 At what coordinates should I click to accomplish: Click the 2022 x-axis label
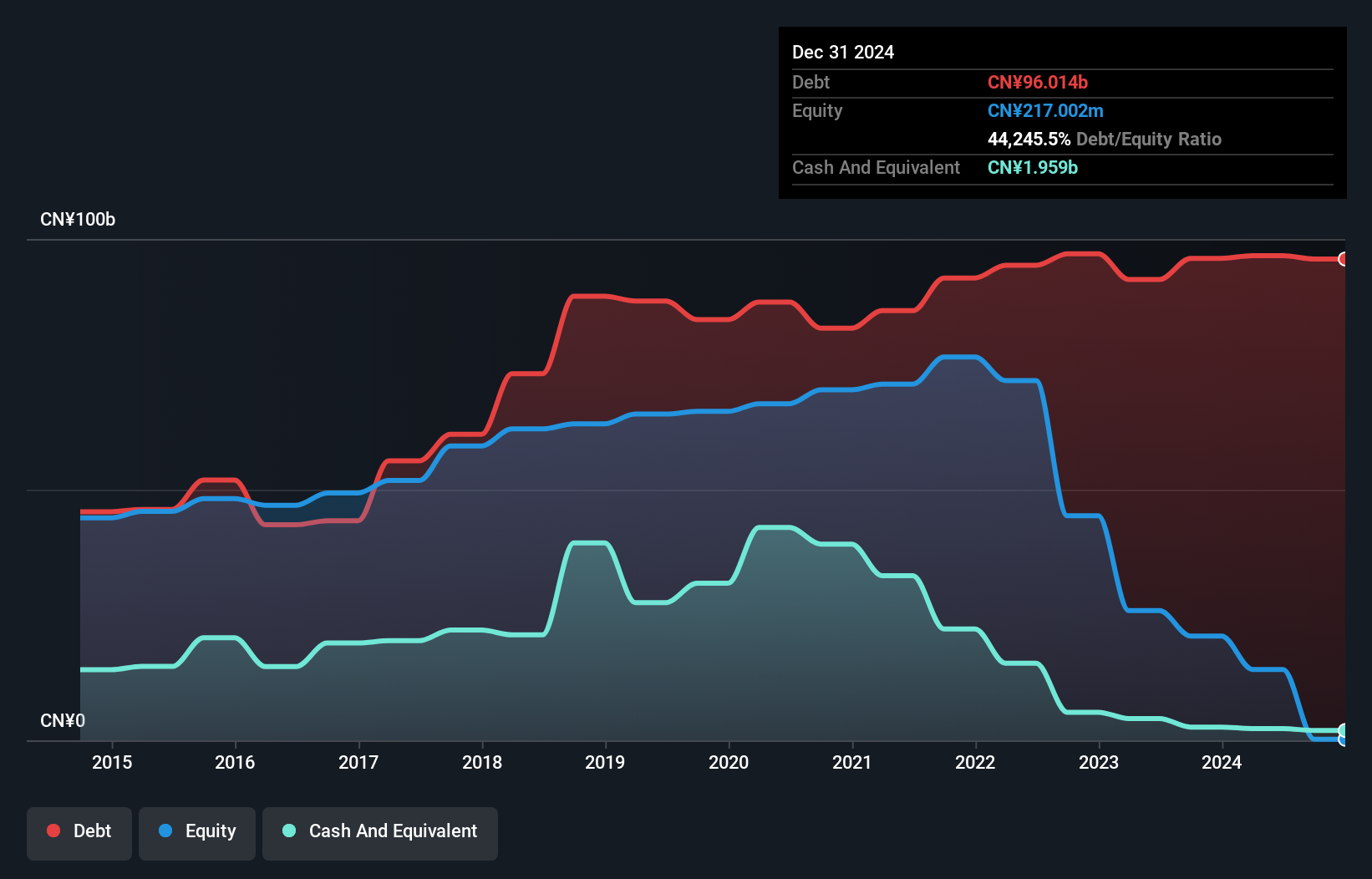click(x=975, y=762)
